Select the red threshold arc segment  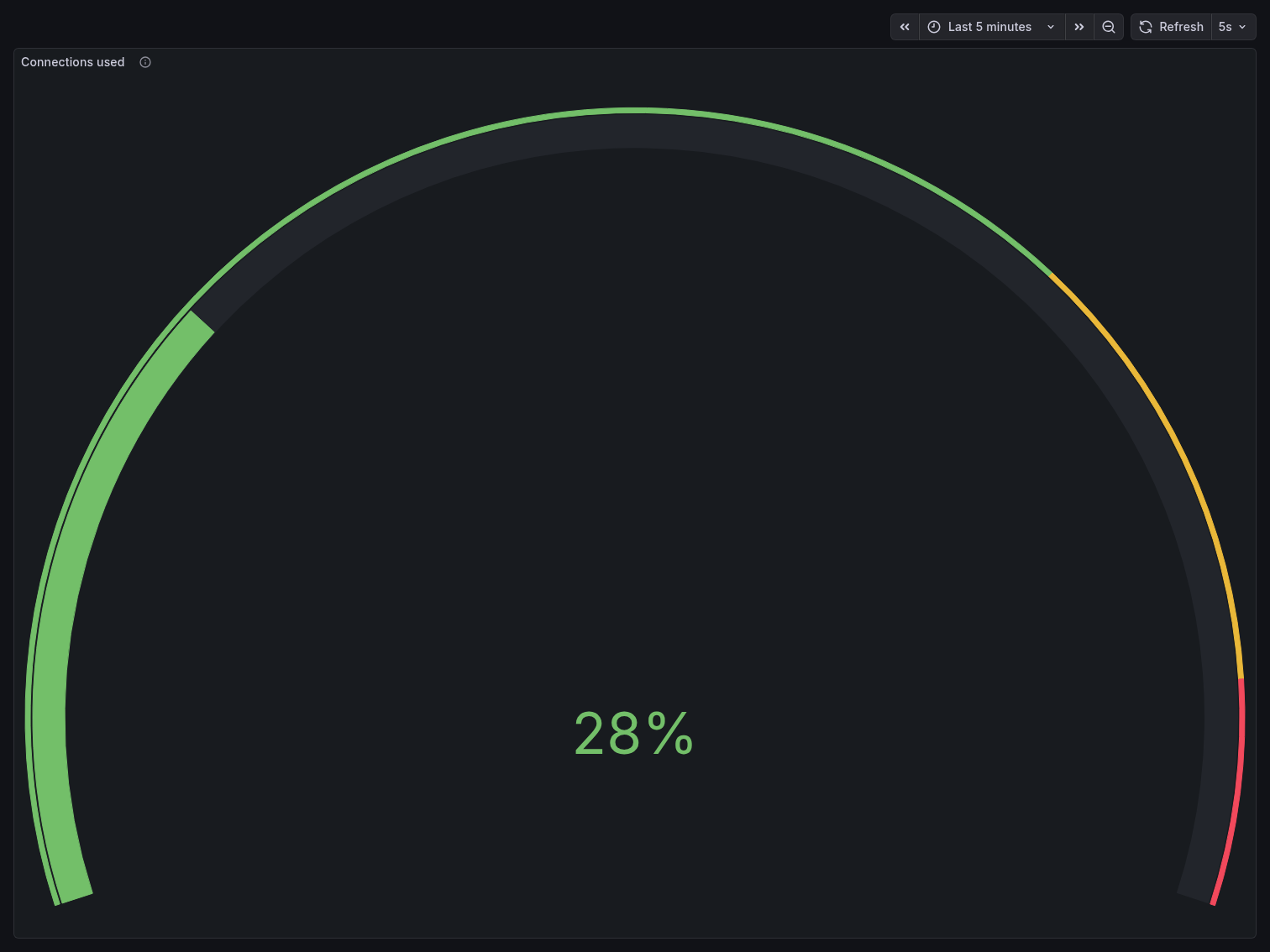(x=1235, y=798)
